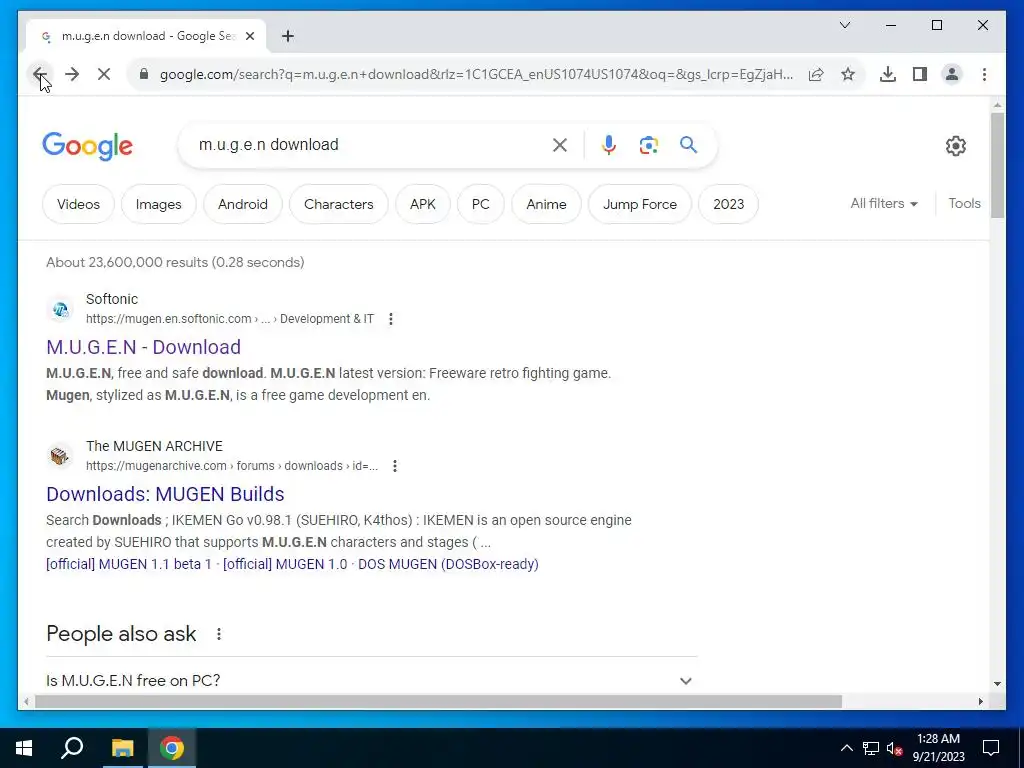Start voice search with the microphone icon

(609, 145)
